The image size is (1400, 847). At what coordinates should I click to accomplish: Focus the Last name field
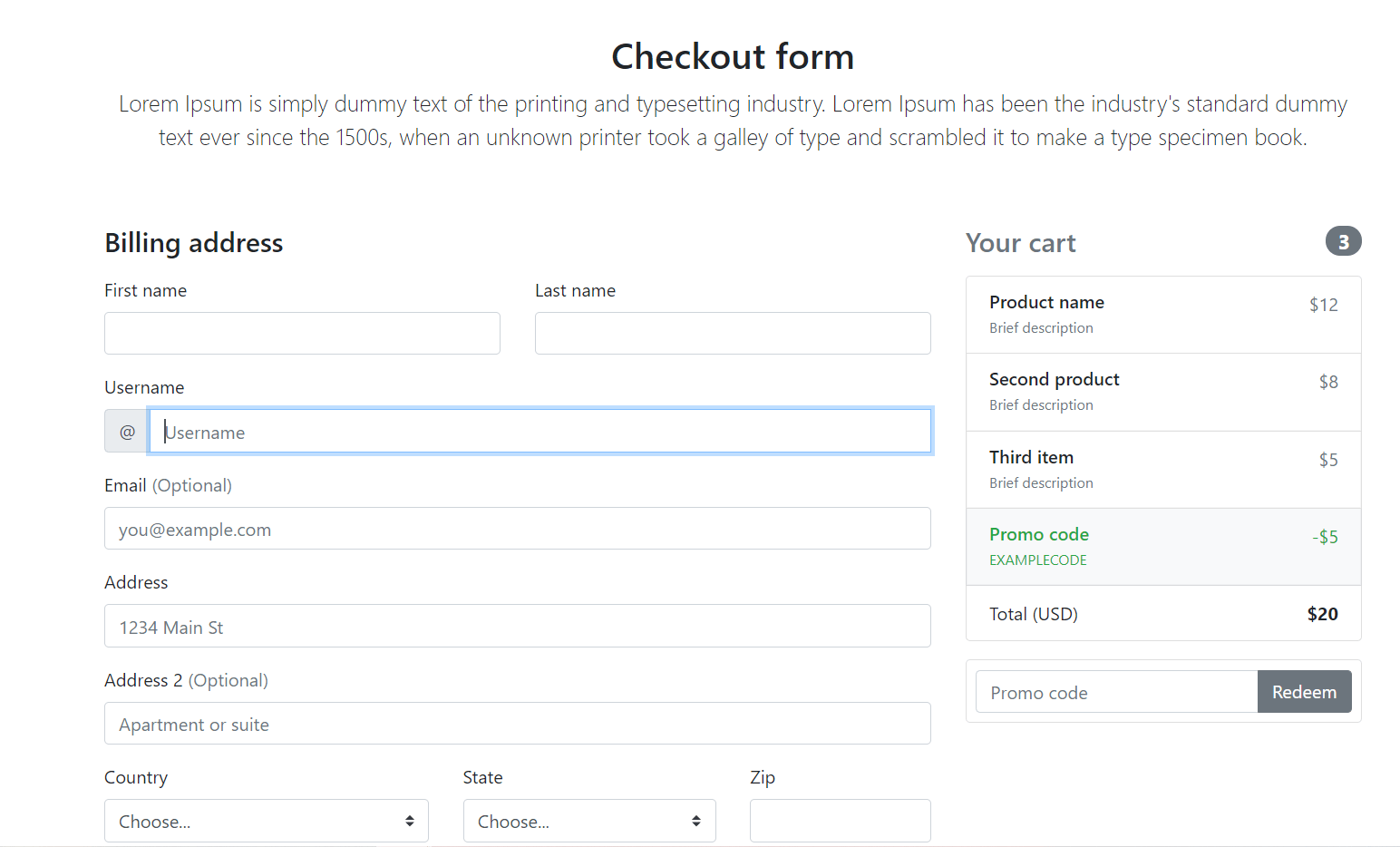(x=733, y=334)
